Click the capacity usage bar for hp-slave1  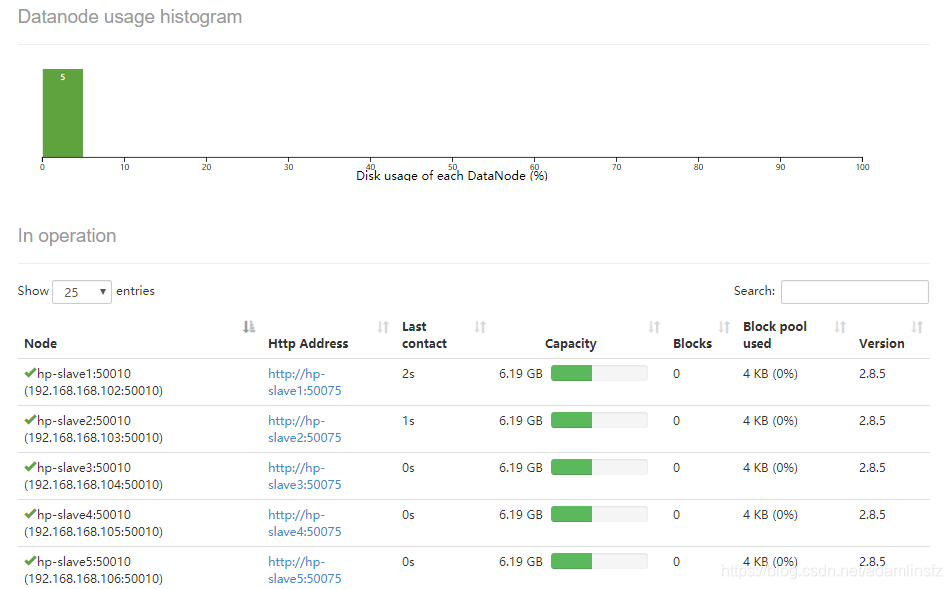tap(599, 373)
